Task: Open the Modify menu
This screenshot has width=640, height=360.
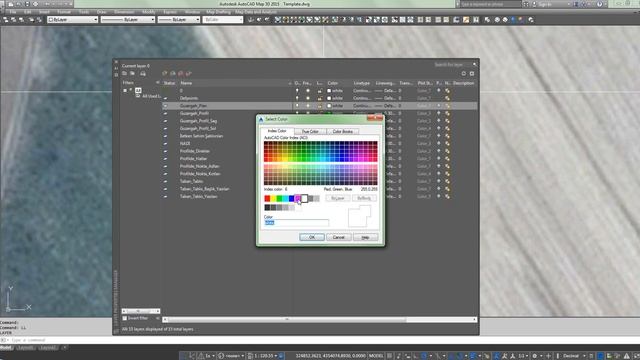Action: (x=148, y=12)
